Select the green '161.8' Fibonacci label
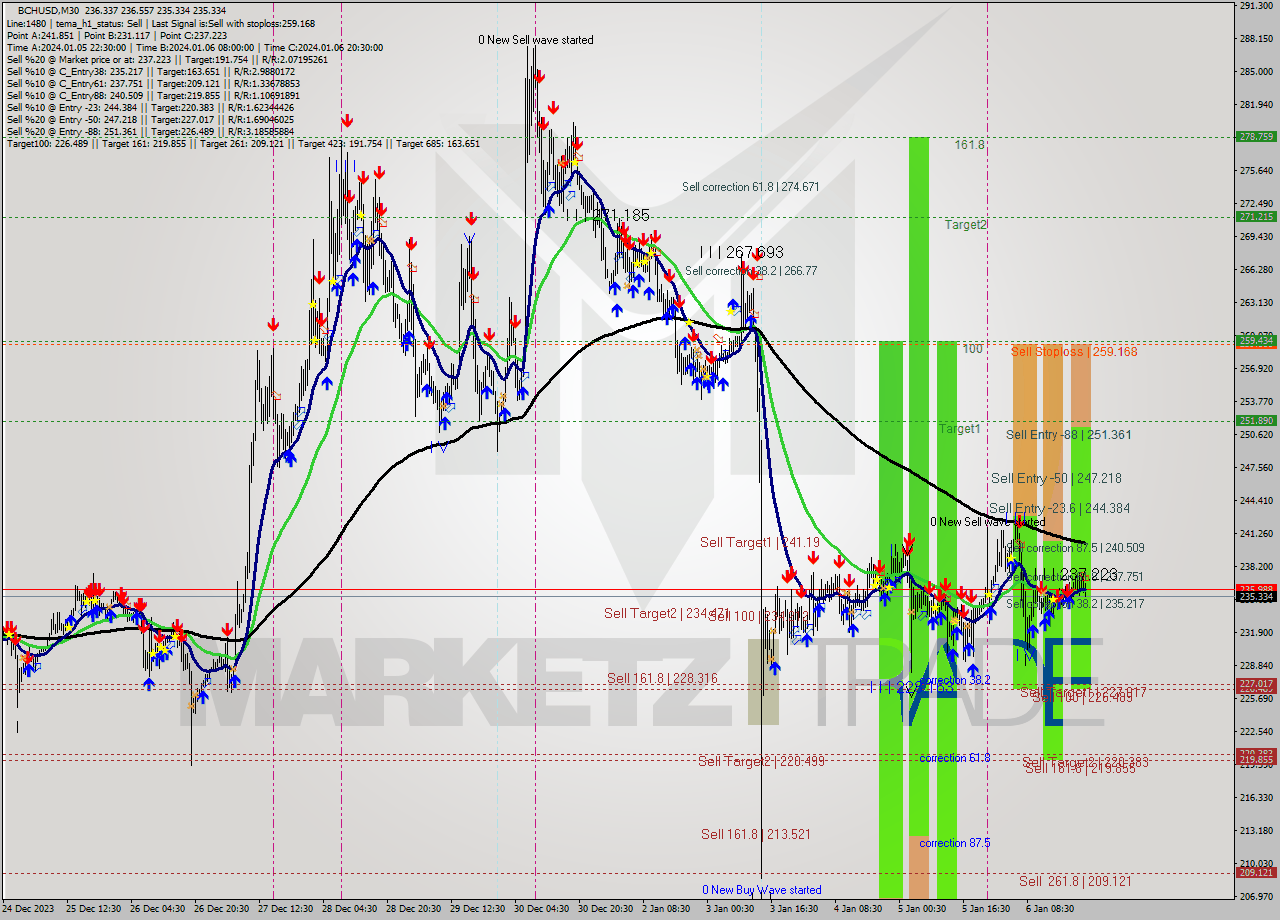The width and height of the screenshot is (1280, 920). [x=969, y=145]
